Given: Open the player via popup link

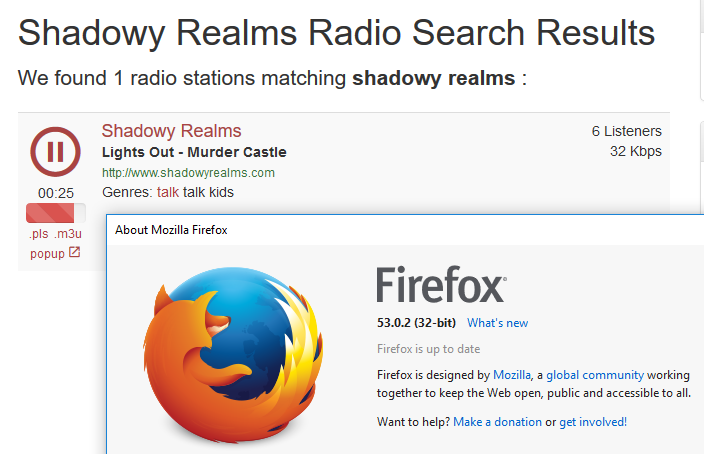Looking at the screenshot, I should coord(47,254).
